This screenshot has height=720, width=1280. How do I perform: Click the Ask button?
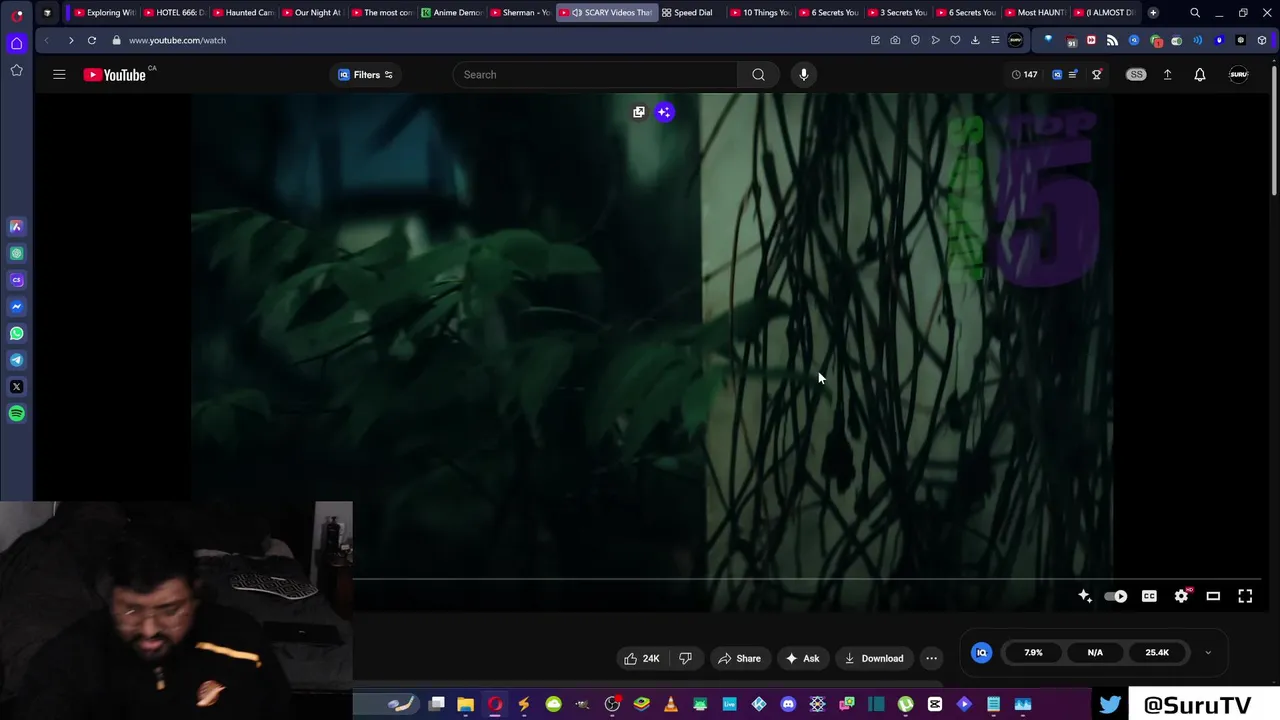(x=803, y=658)
